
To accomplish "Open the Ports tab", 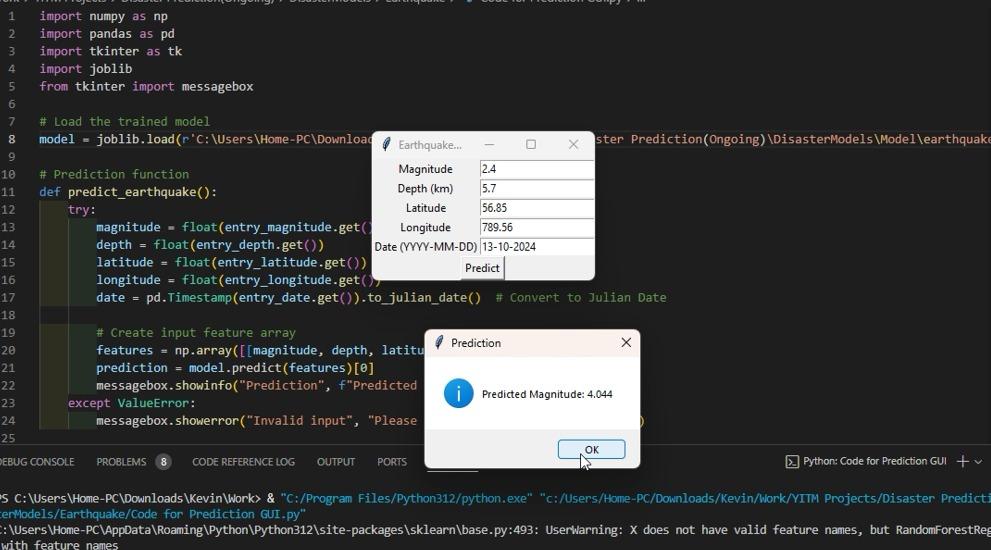I will 392,462.
